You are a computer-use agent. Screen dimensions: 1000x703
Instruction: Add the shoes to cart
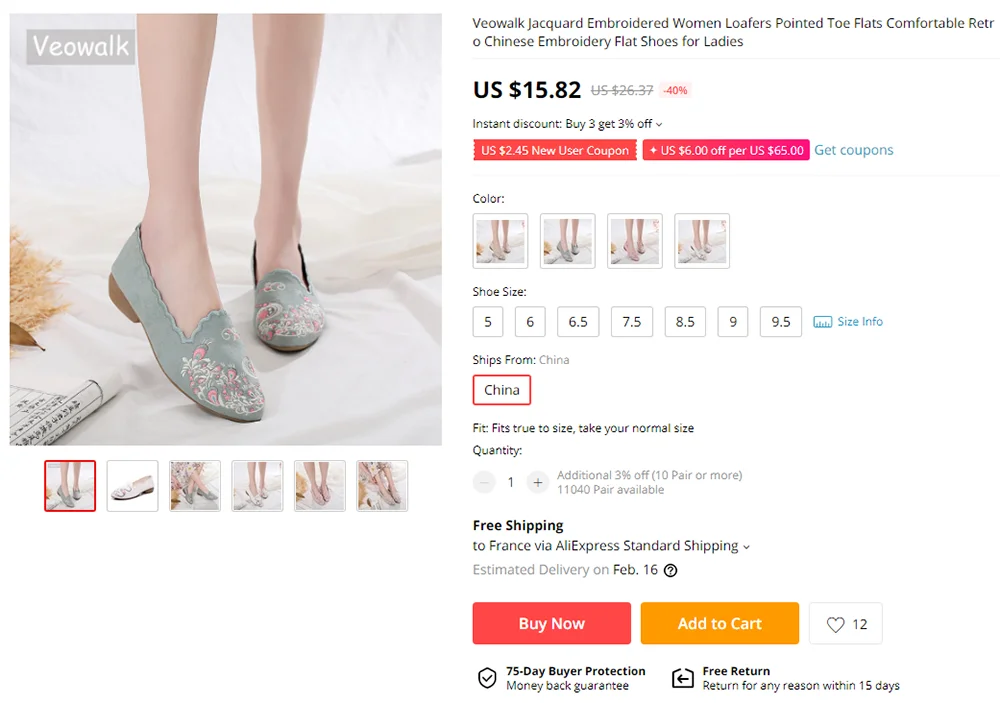(719, 623)
